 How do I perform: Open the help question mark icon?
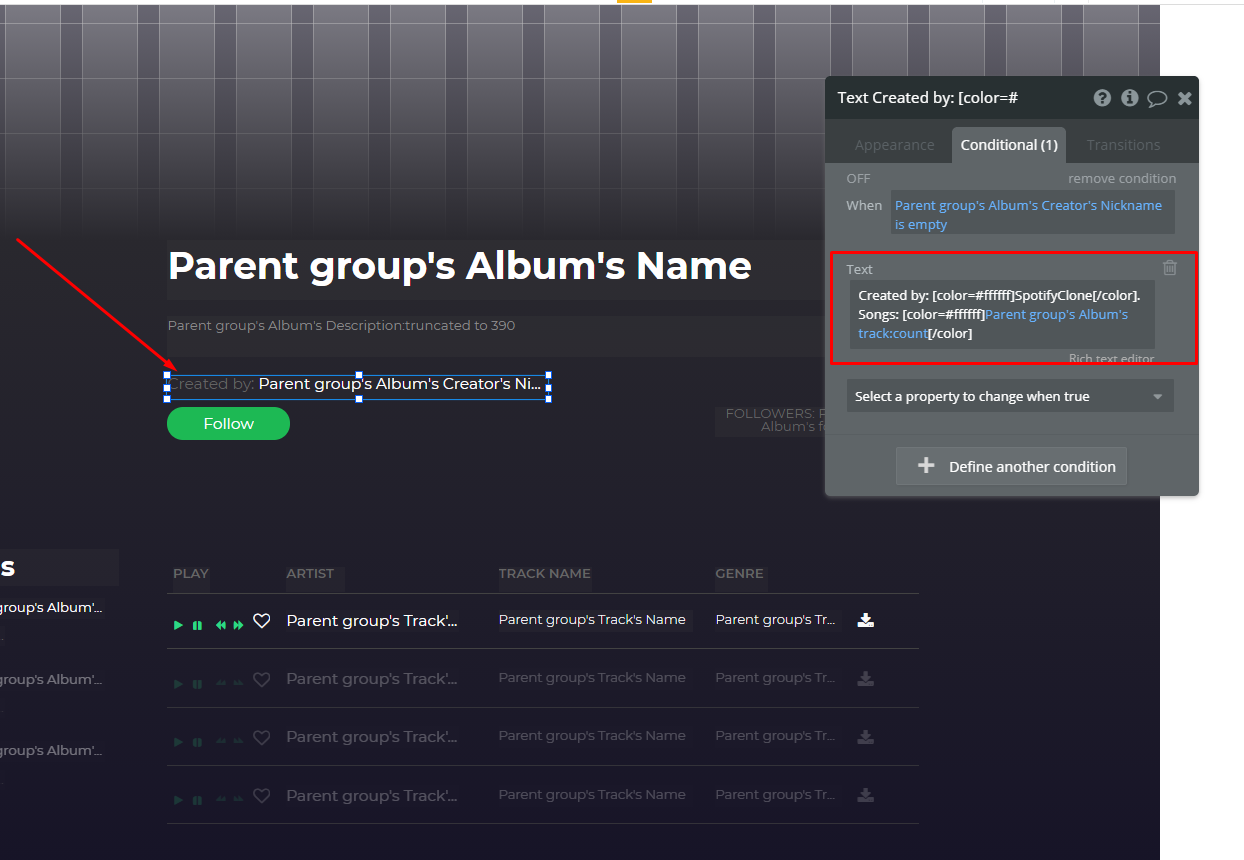click(1102, 98)
